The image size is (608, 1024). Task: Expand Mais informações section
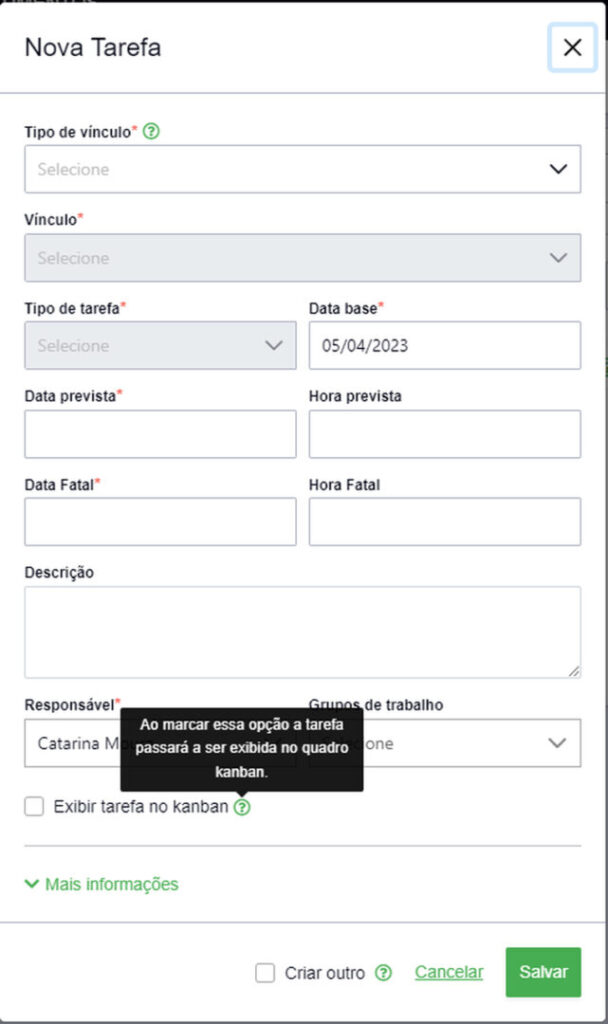(99, 884)
